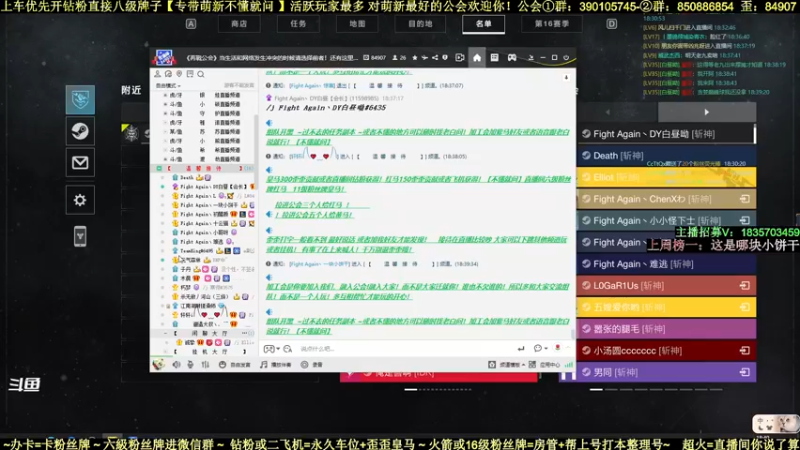Viewport: 800px width, 450px height.
Task: Switch to the 地图 tab in game menu
Action: (x=357, y=24)
